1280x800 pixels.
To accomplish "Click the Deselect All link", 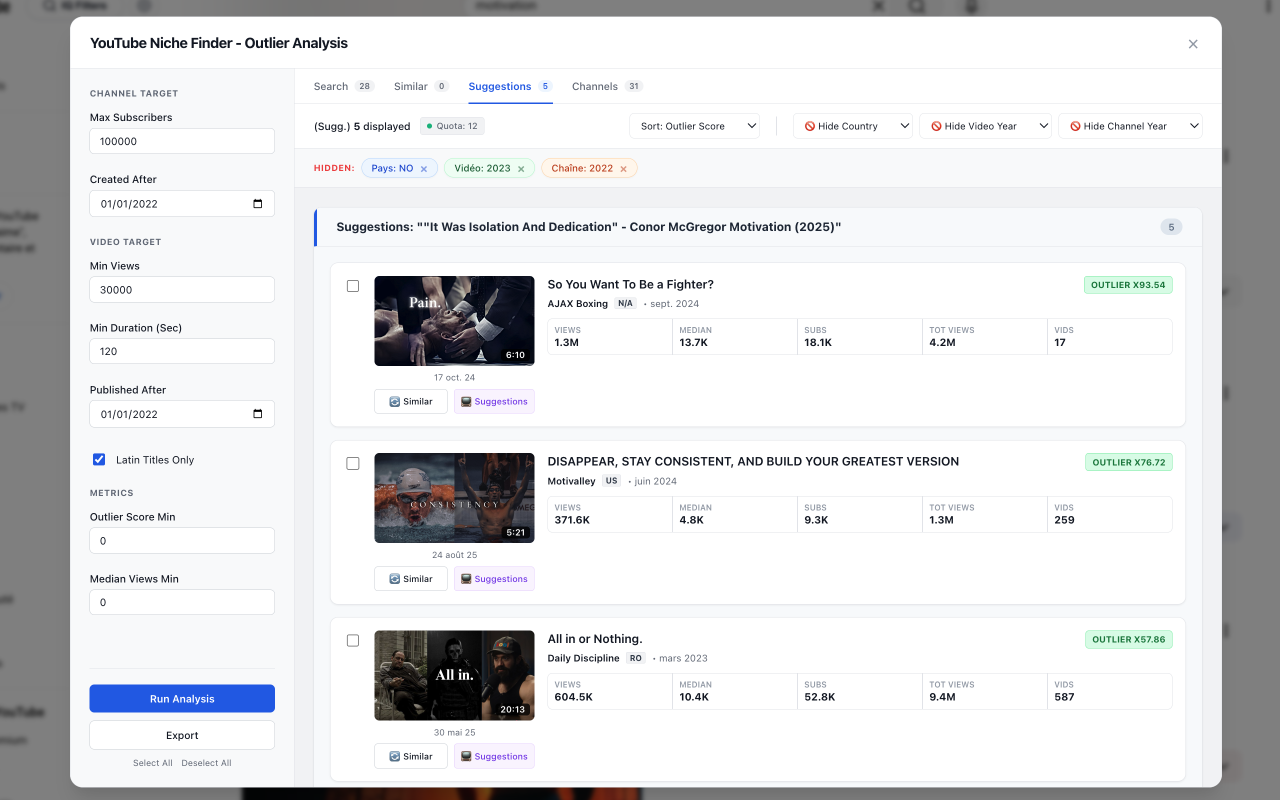I will coord(206,763).
